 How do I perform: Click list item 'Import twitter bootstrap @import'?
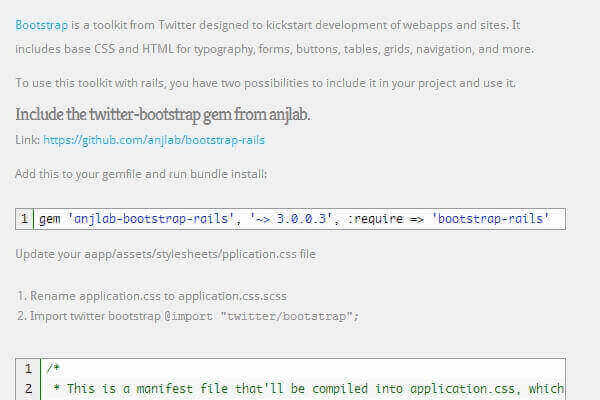(x=194, y=316)
